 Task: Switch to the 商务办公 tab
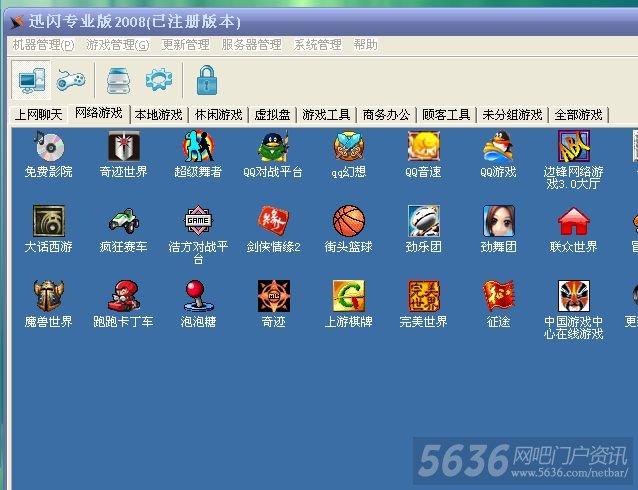[386, 115]
